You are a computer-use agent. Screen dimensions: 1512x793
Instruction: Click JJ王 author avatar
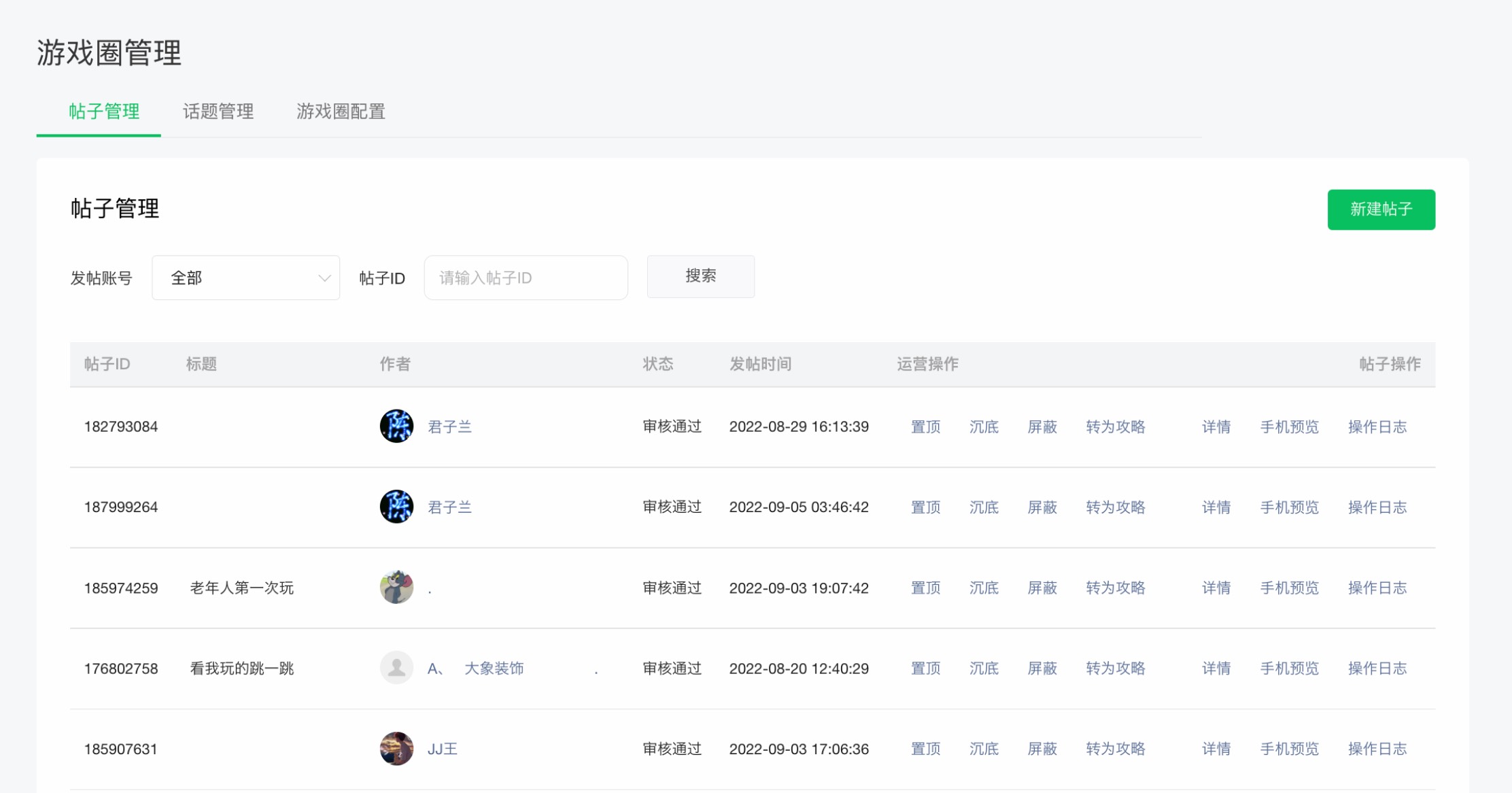396,749
